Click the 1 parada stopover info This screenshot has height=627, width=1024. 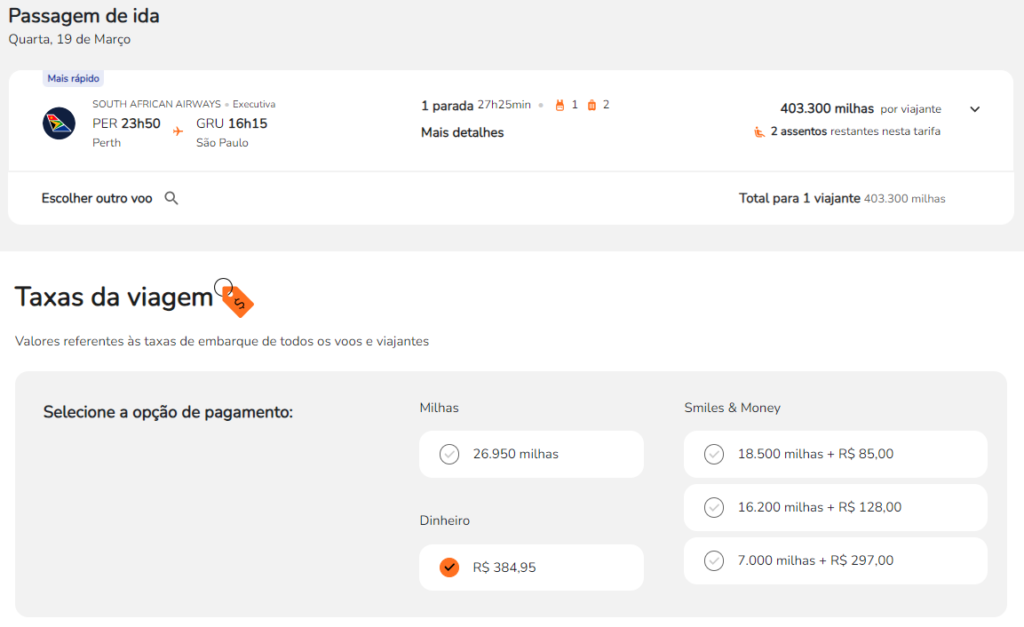click(x=446, y=105)
